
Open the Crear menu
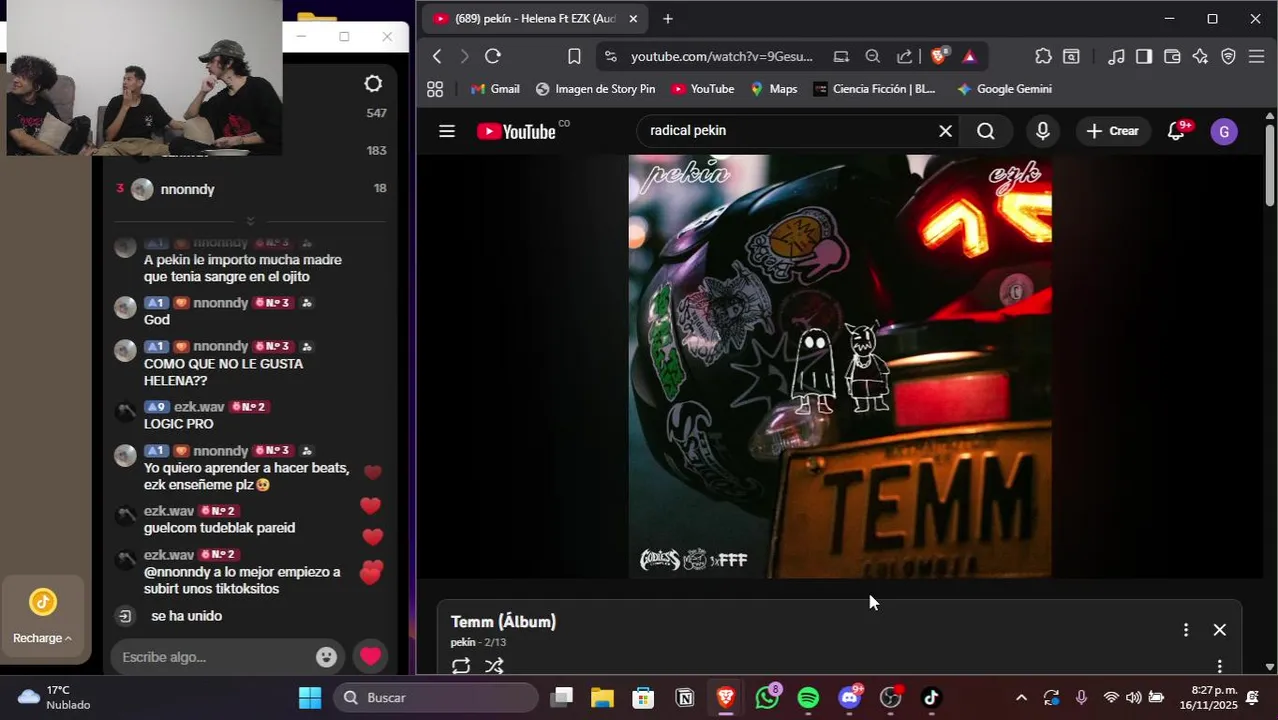click(x=1113, y=131)
